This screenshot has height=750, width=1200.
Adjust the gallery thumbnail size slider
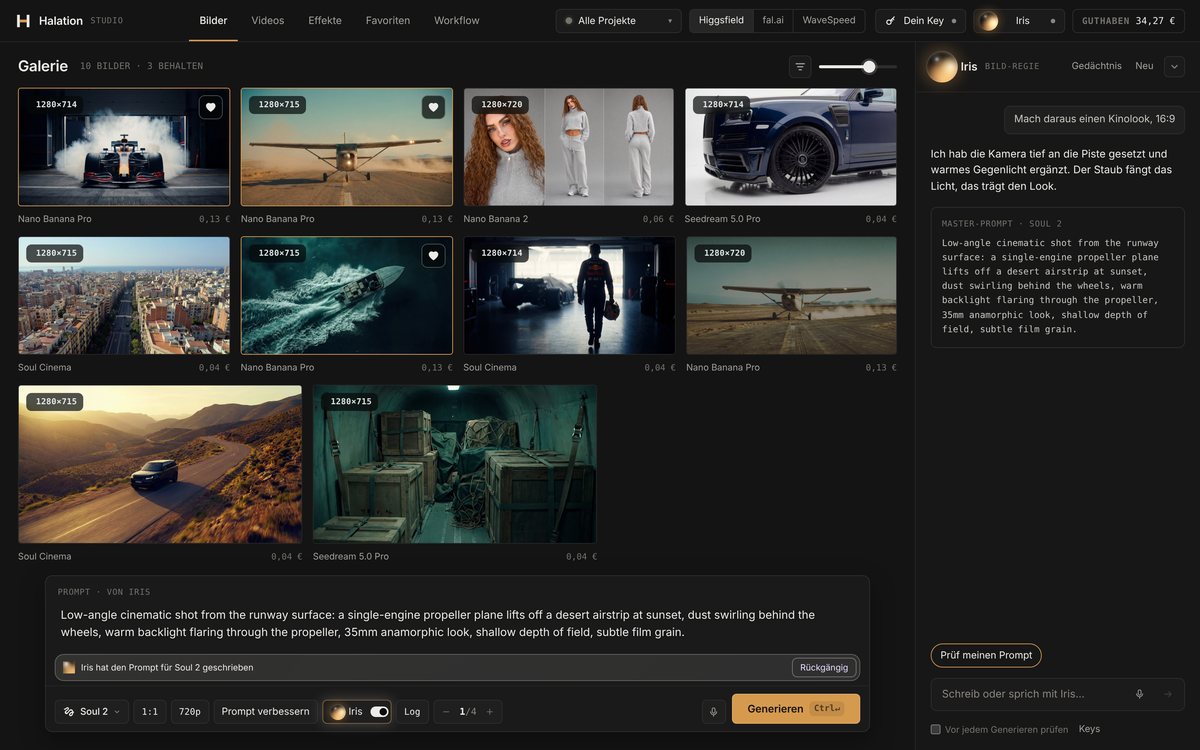click(x=869, y=67)
